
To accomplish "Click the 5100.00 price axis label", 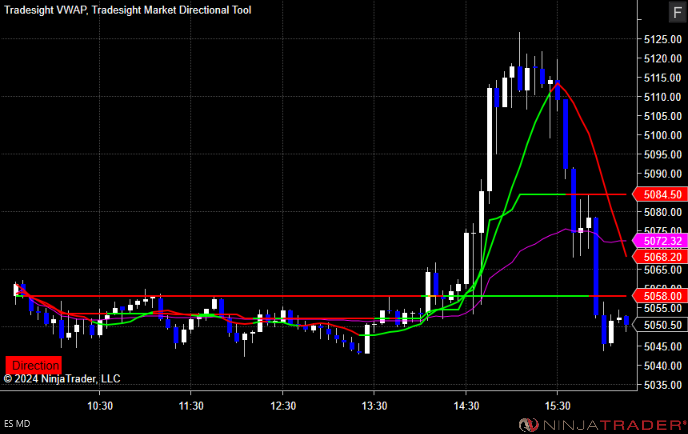I will point(663,135).
